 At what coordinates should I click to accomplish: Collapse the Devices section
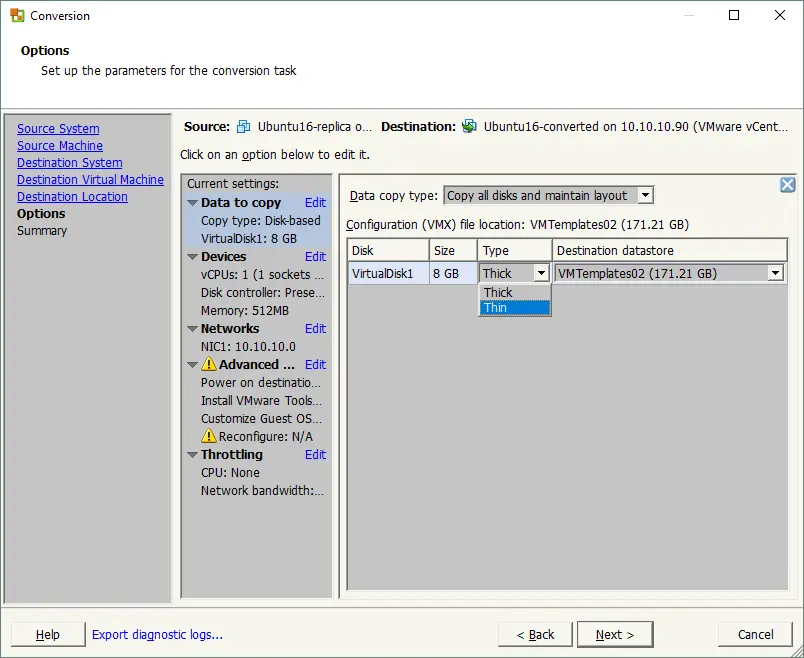tap(192, 256)
